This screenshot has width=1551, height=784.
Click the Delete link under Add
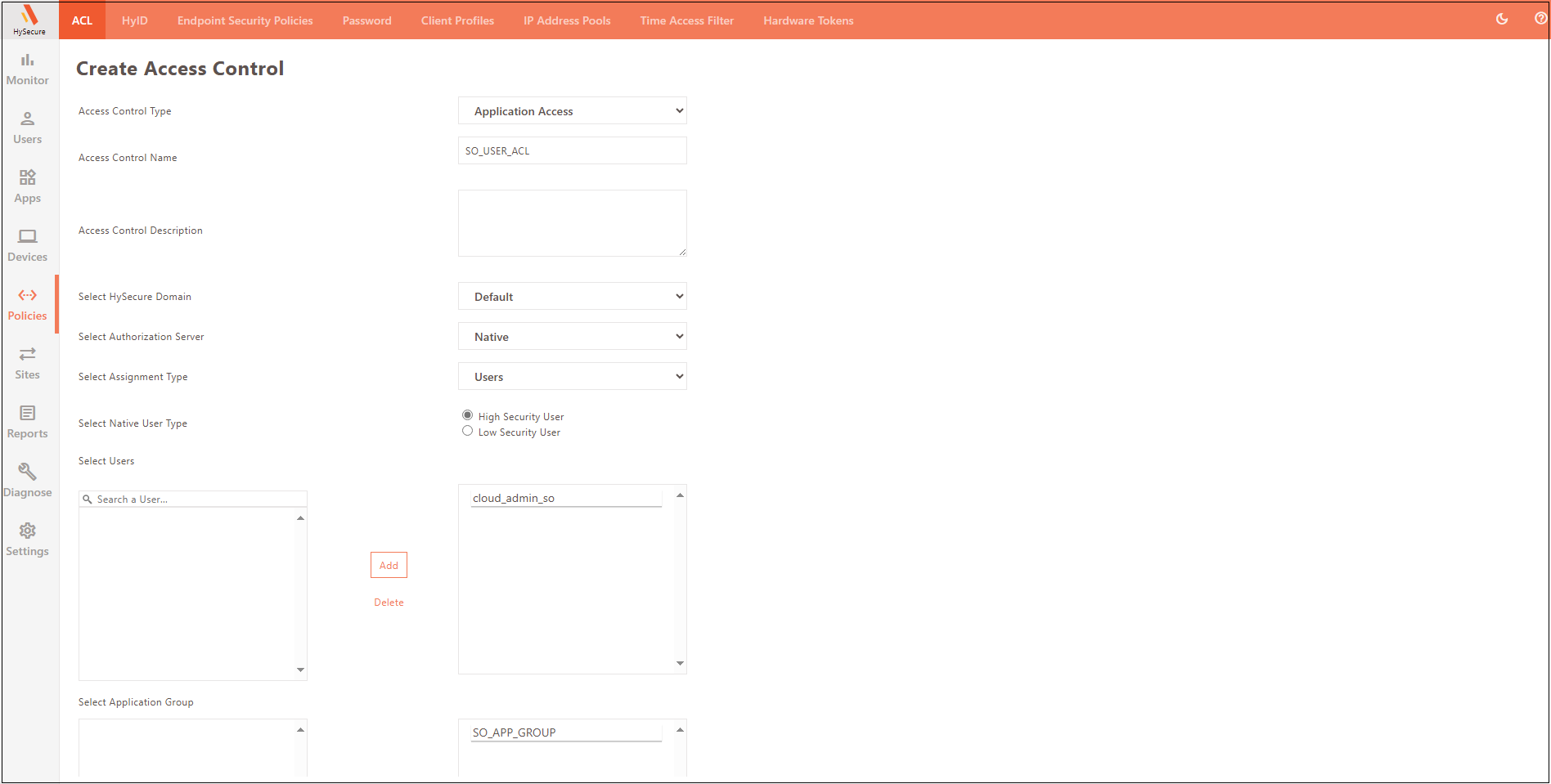[389, 603]
